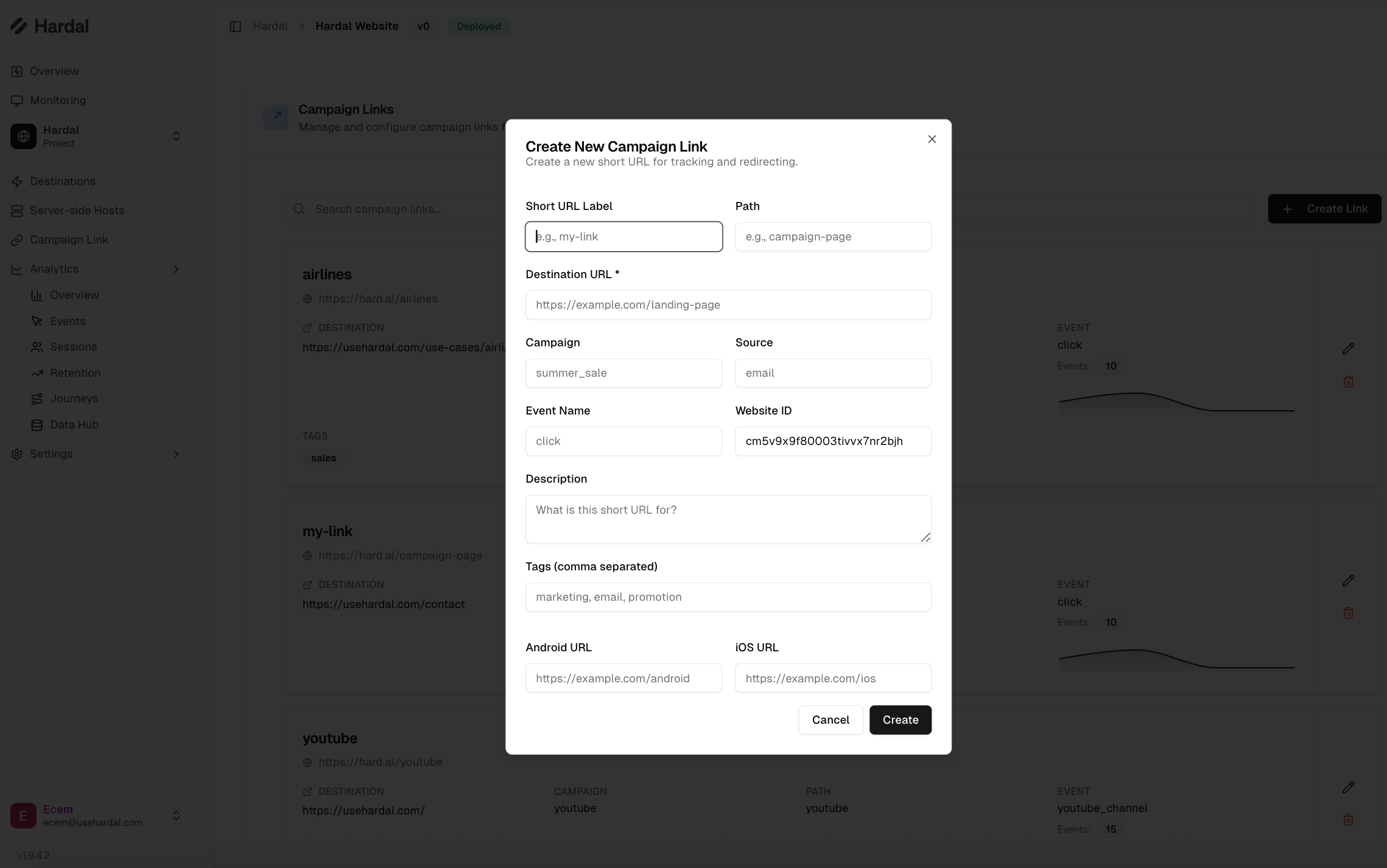Viewport: 1387px width, 868px height.
Task: Close the Create New Campaign Link dialog
Action: (x=932, y=139)
